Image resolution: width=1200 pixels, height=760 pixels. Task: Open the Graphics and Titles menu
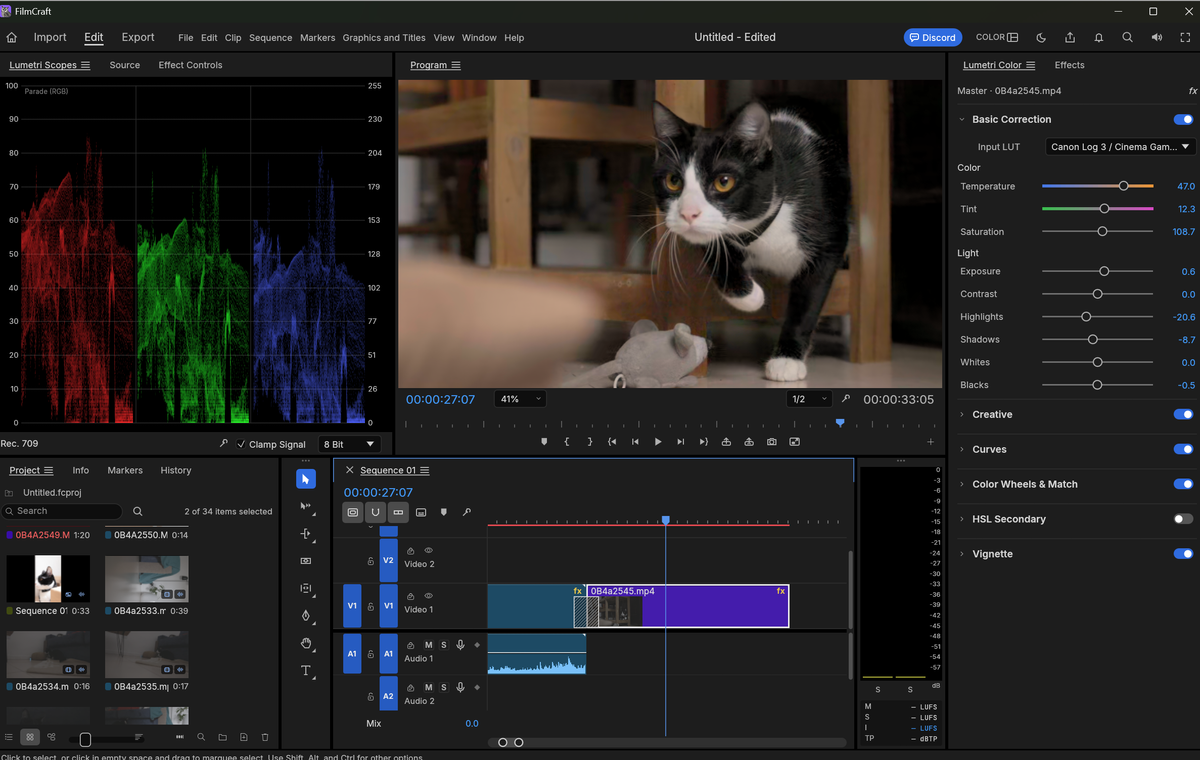(384, 38)
